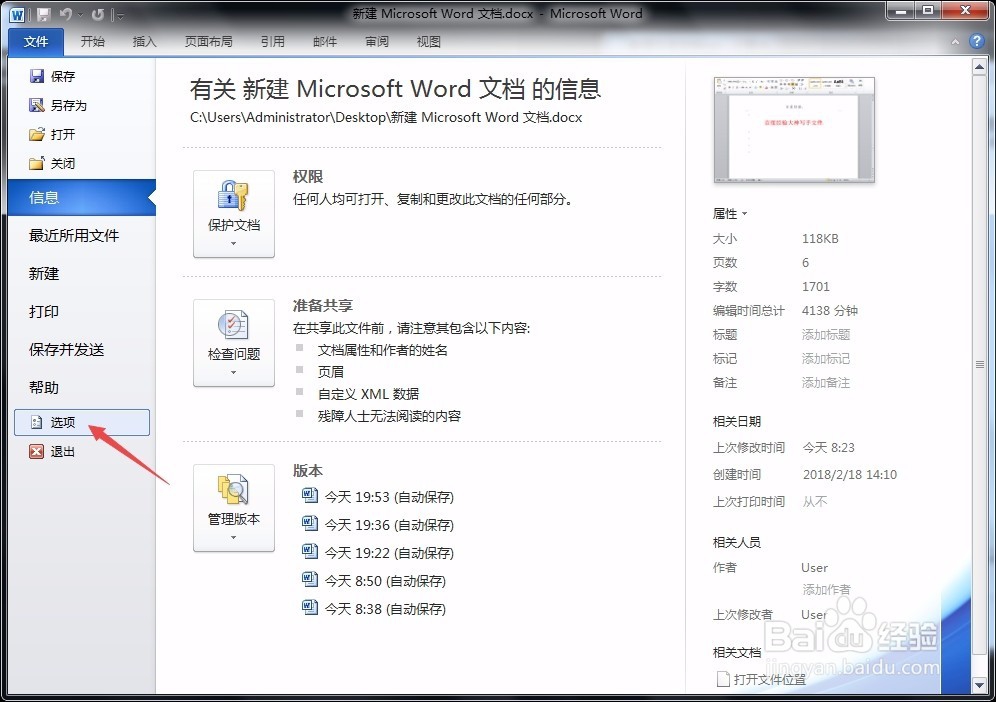Switch to the 引用 tab
Viewport: 996px width, 702px height.
click(273, 42)
